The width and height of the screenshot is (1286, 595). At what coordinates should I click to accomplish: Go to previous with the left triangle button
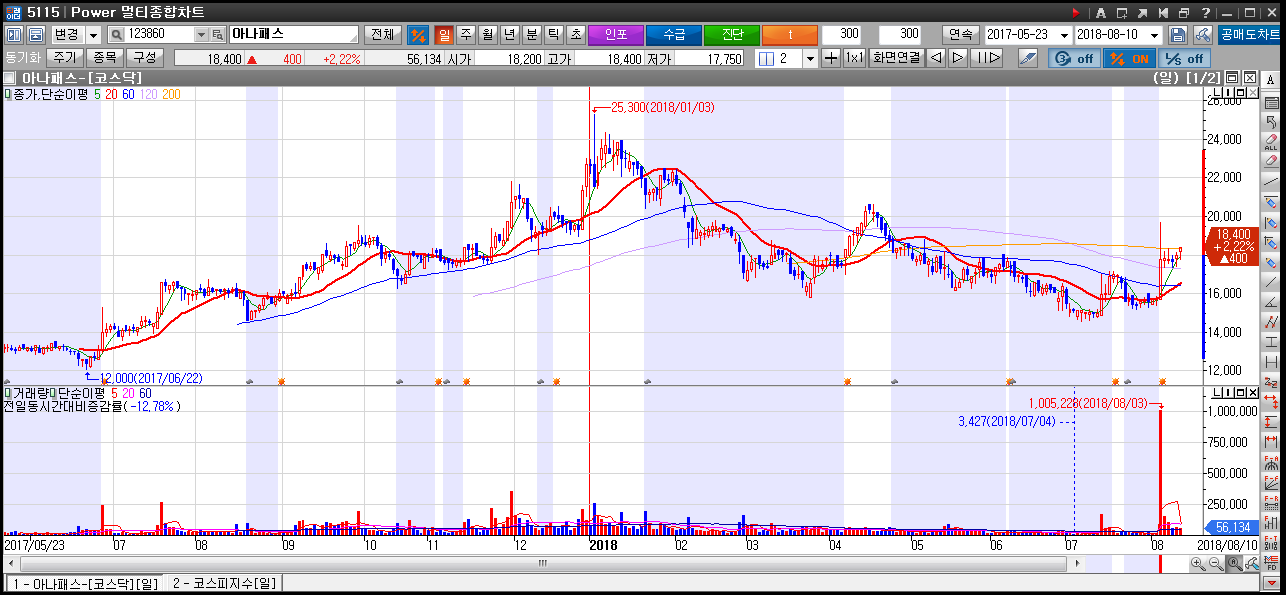[x=936, y=58]
